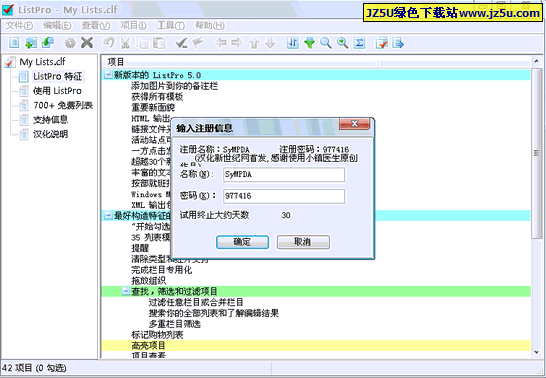The width and height of the screenshot is (546, 378).
Task: Click the find next magnifier icon
Action: (x=343, y=43)
